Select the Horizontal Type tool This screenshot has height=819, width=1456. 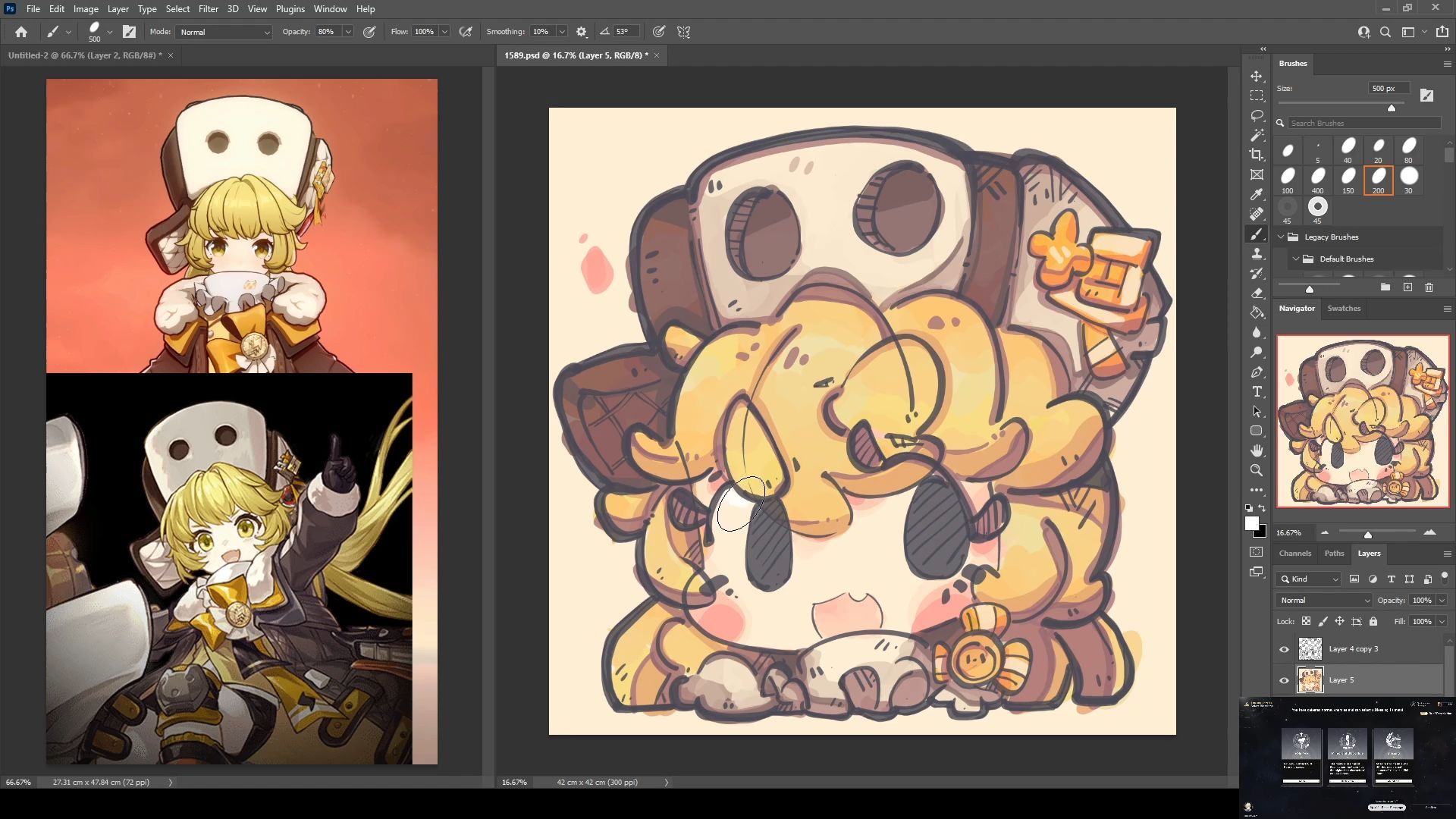pyautogui.click(x=1257, y=391)
